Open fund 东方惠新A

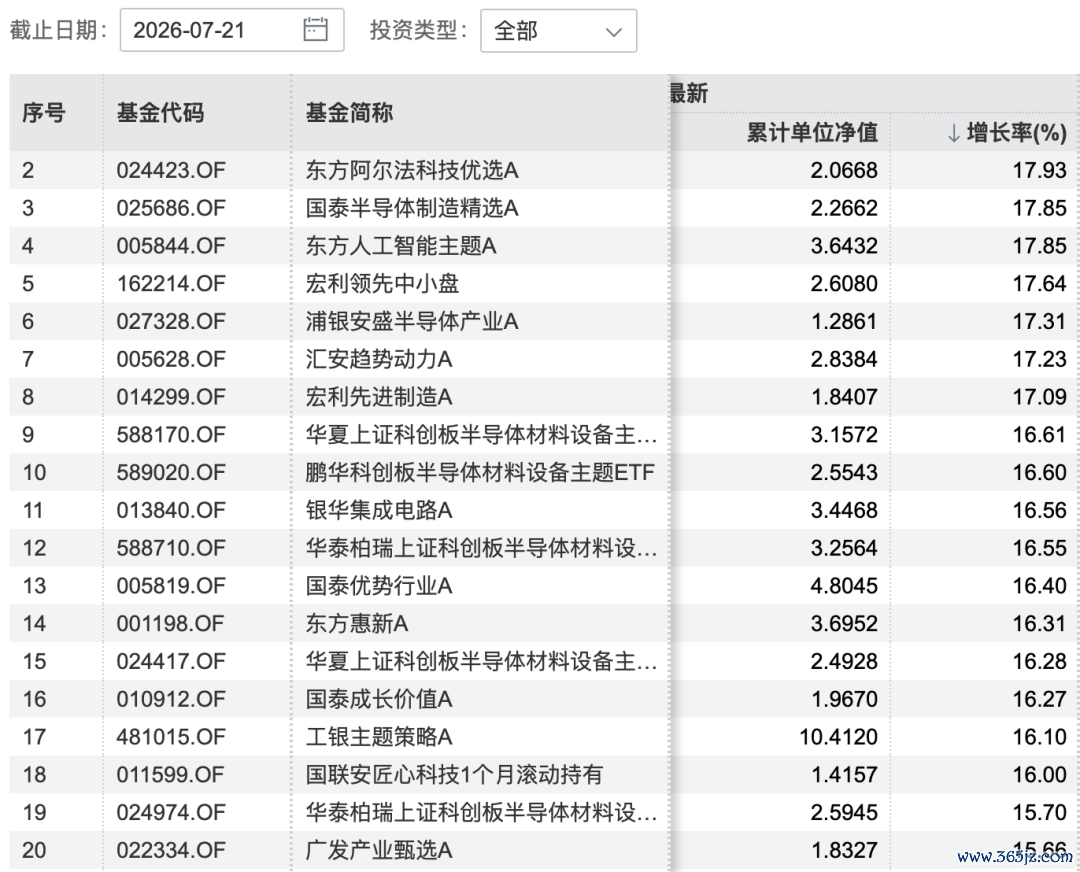click(x=357, y=625)
